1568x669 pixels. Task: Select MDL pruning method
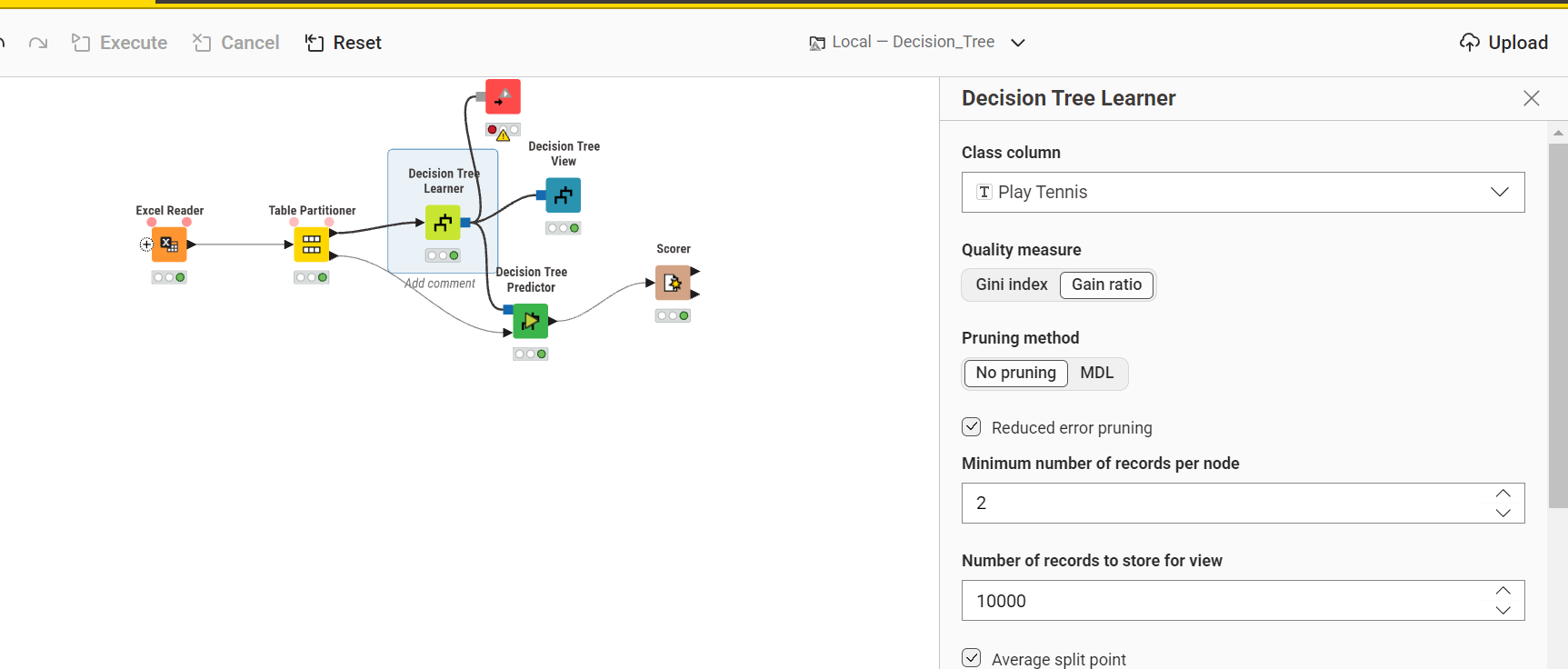coord(1096,373)
